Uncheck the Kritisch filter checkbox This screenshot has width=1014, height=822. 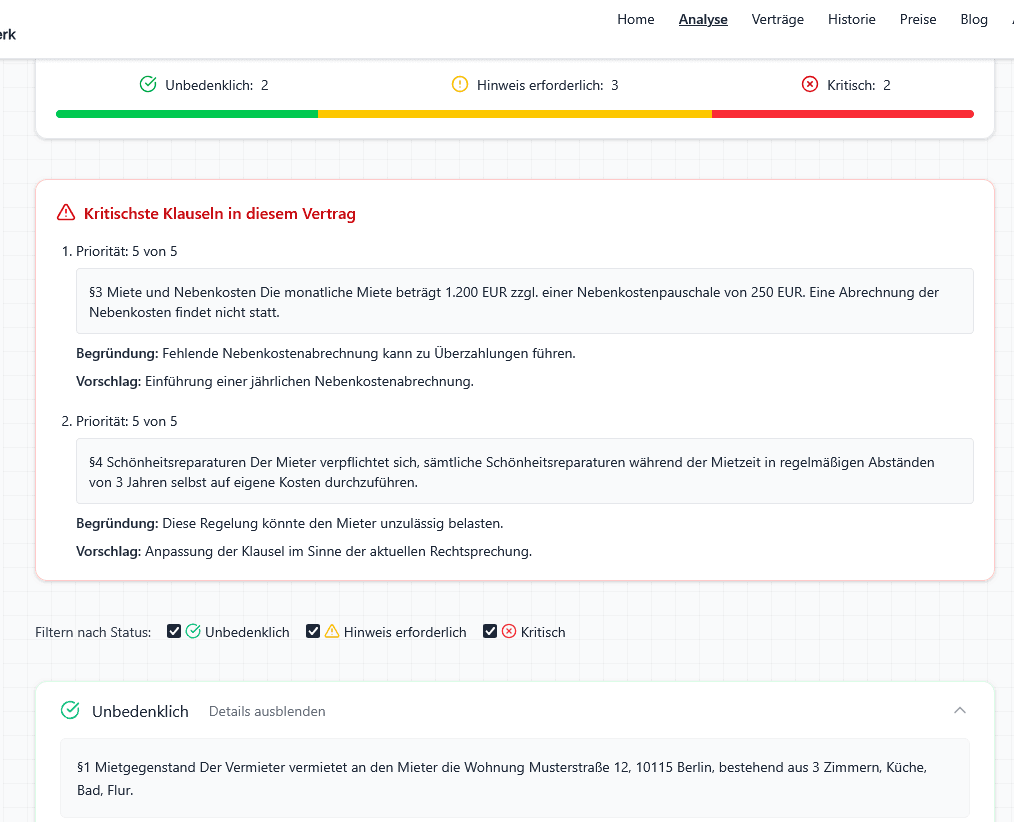[x=490, y=632]
